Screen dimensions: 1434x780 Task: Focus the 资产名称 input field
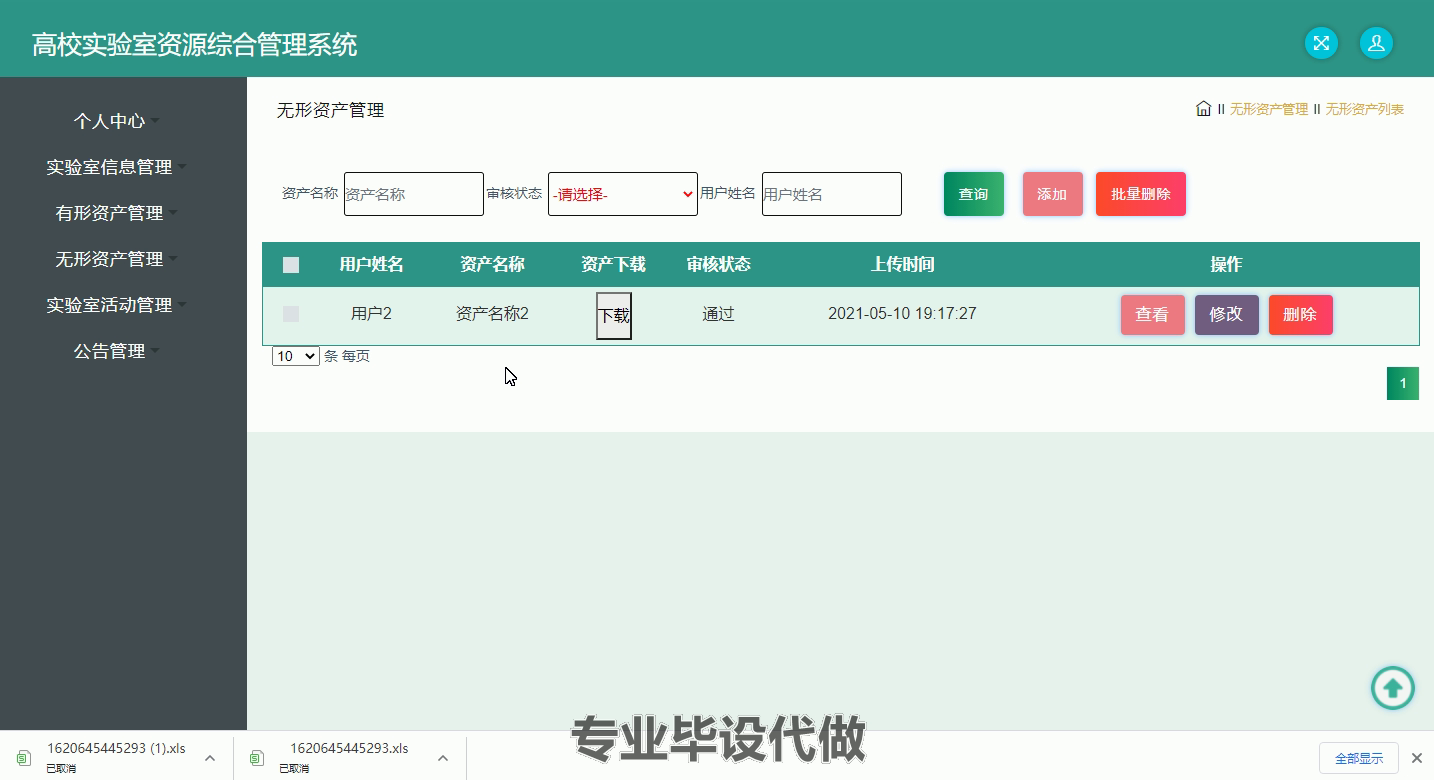coord(414,194)
